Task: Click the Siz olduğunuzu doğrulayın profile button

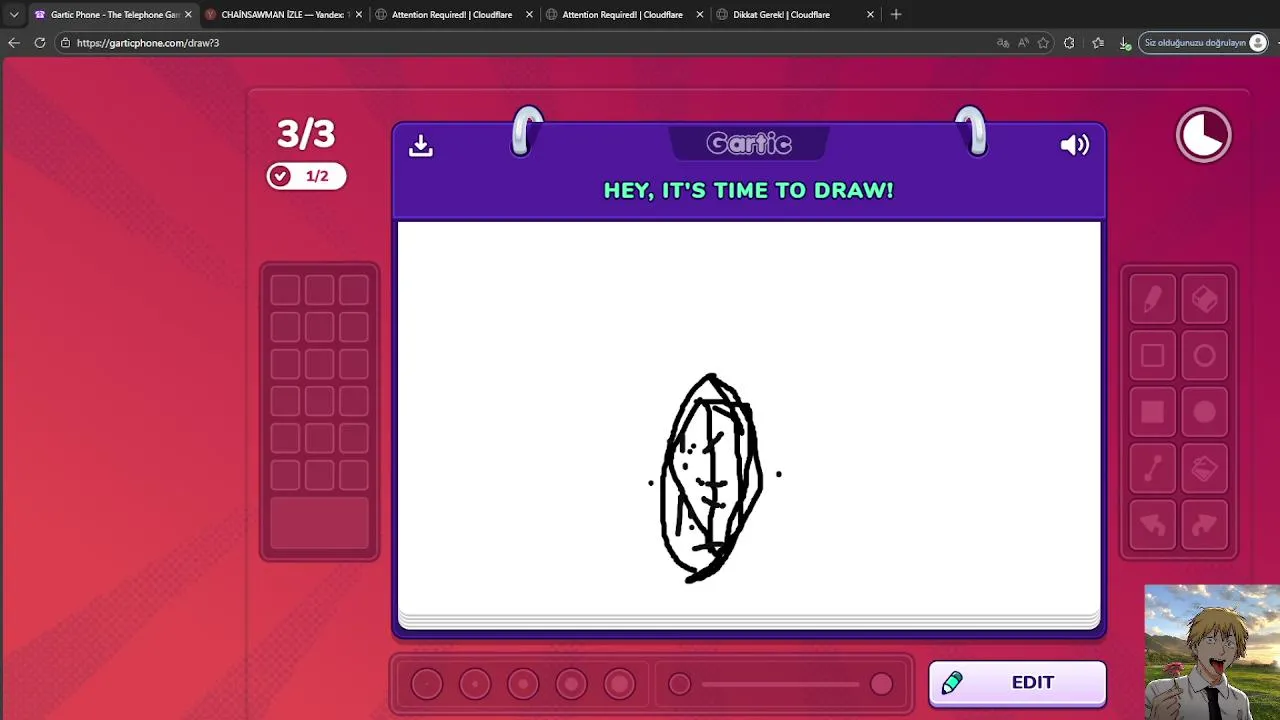Action: click(x=1205, y=43)
